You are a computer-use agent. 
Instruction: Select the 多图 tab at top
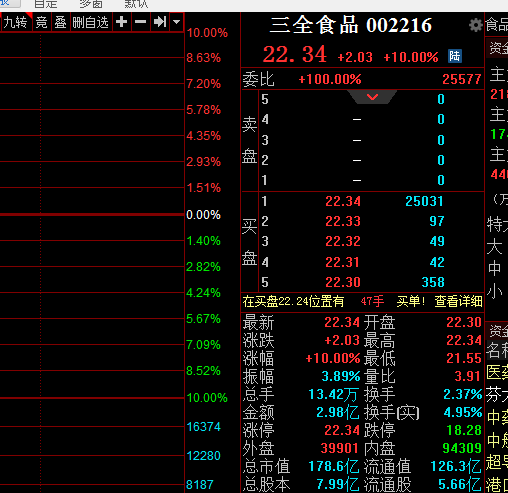(x=91, y=4)
